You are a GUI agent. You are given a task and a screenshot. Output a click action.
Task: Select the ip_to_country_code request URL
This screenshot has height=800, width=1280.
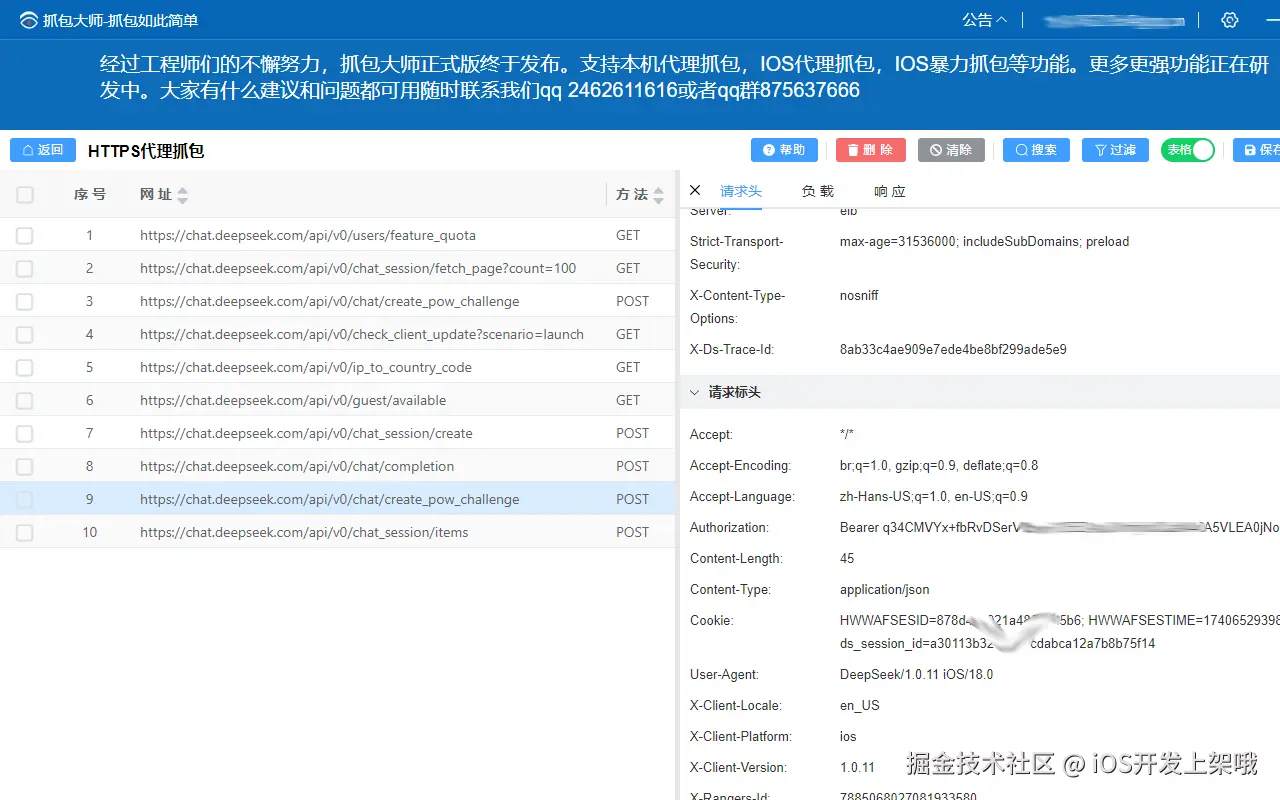pyautogui.click(x=306, y=368)
